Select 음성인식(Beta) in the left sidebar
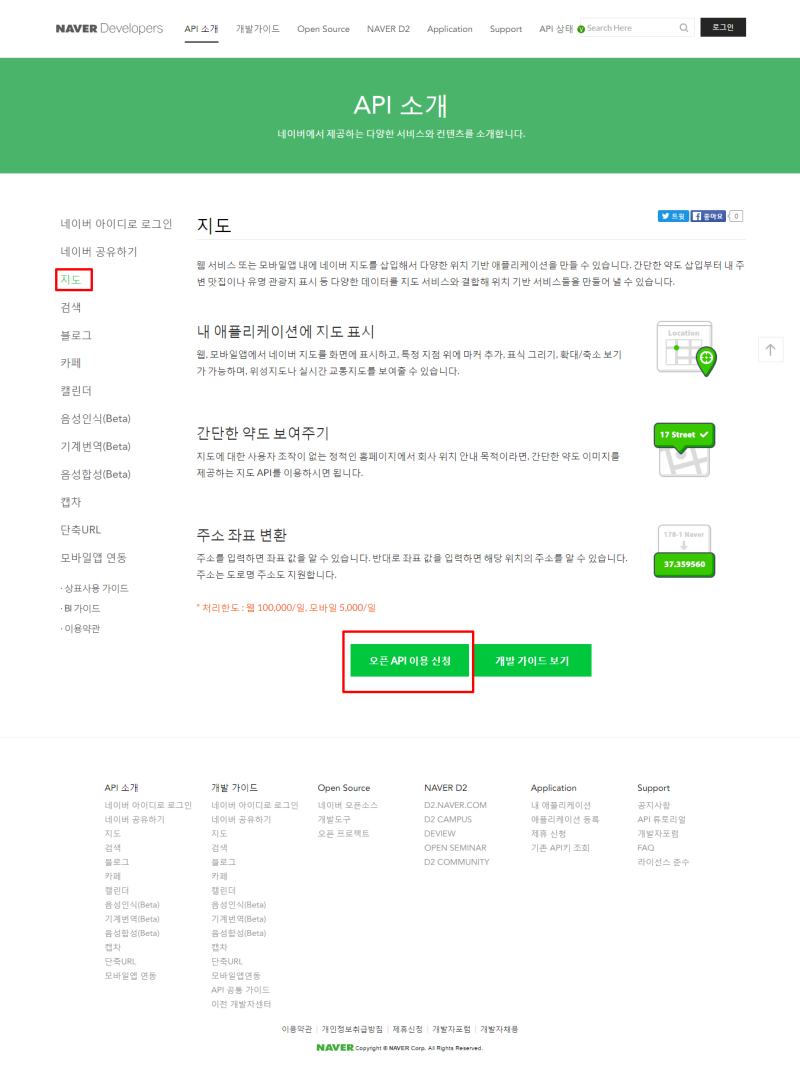The width and height of the screenshot is (800, 1075). (x=95, y=418)
